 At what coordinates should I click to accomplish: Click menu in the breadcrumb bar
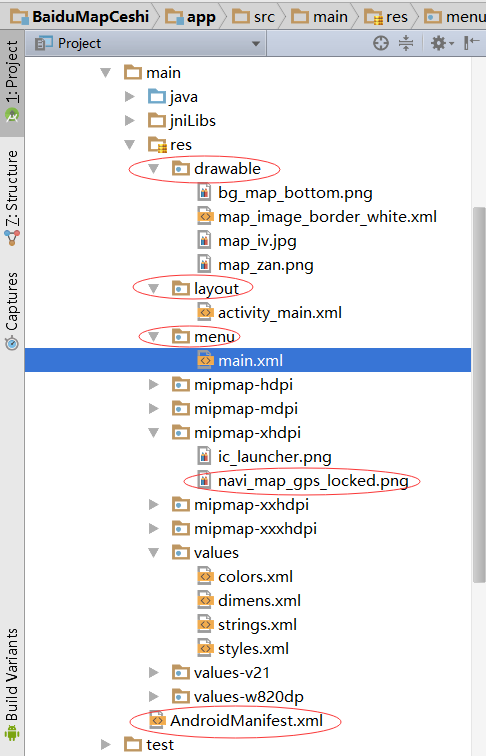coord(455,17)
